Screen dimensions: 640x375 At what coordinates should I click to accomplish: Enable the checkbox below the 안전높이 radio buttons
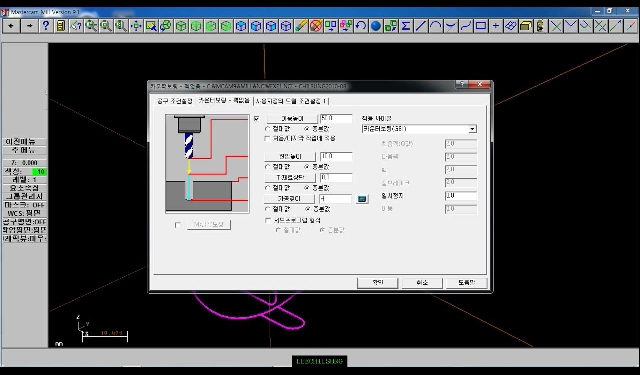click(x=267, y=139)
